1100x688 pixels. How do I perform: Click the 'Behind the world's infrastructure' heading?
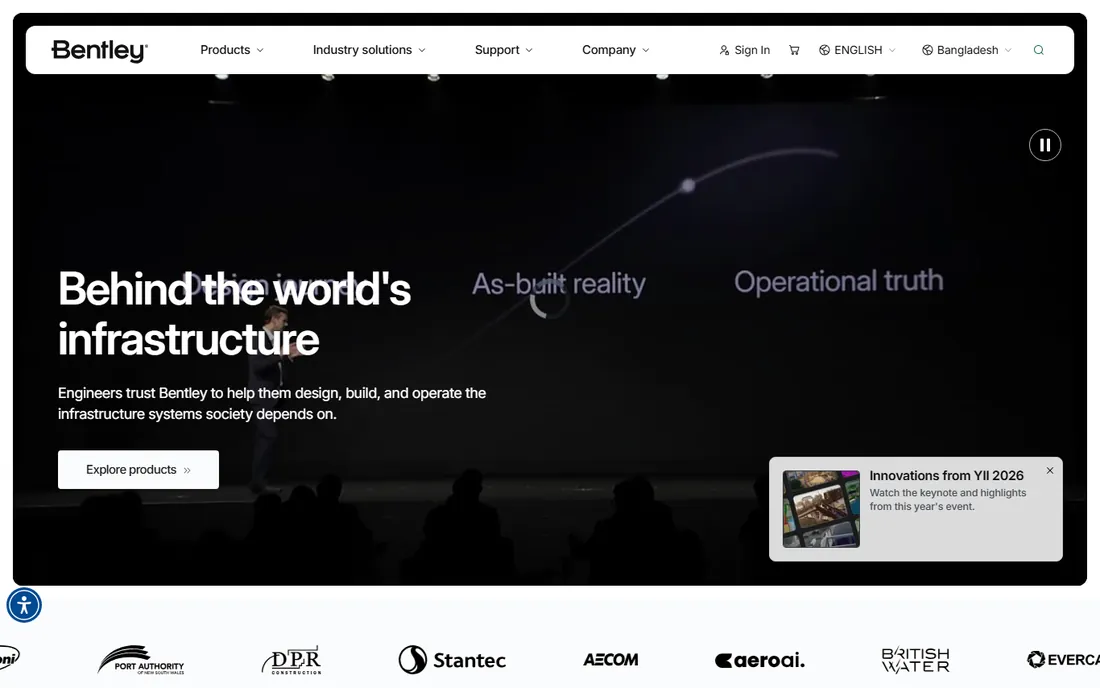coord(234,313)
